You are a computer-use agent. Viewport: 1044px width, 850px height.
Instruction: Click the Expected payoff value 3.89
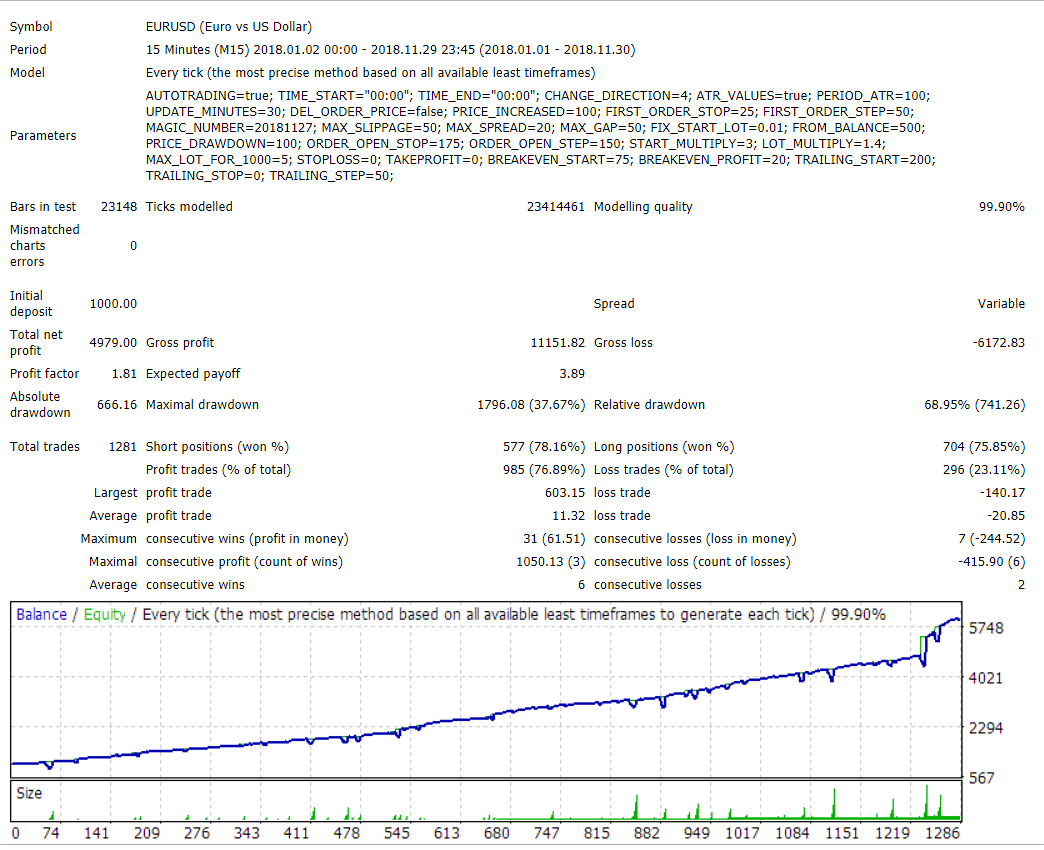(572, 373)
